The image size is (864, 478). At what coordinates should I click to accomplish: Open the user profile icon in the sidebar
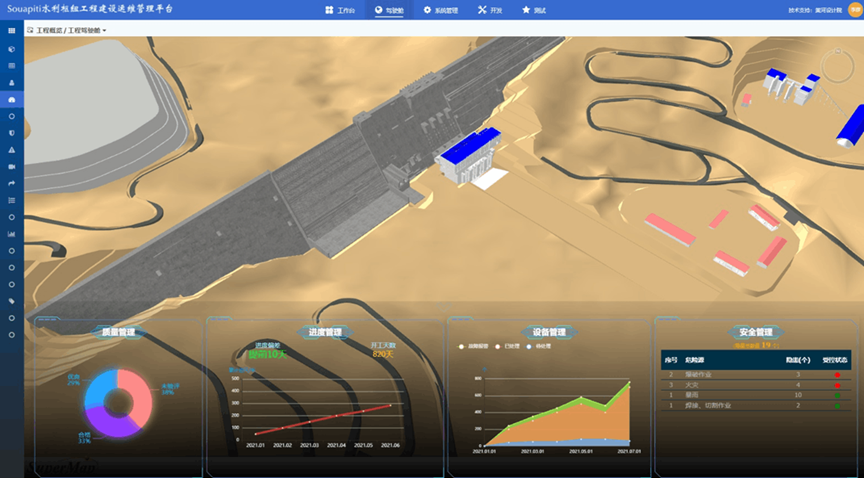[12, 83]
